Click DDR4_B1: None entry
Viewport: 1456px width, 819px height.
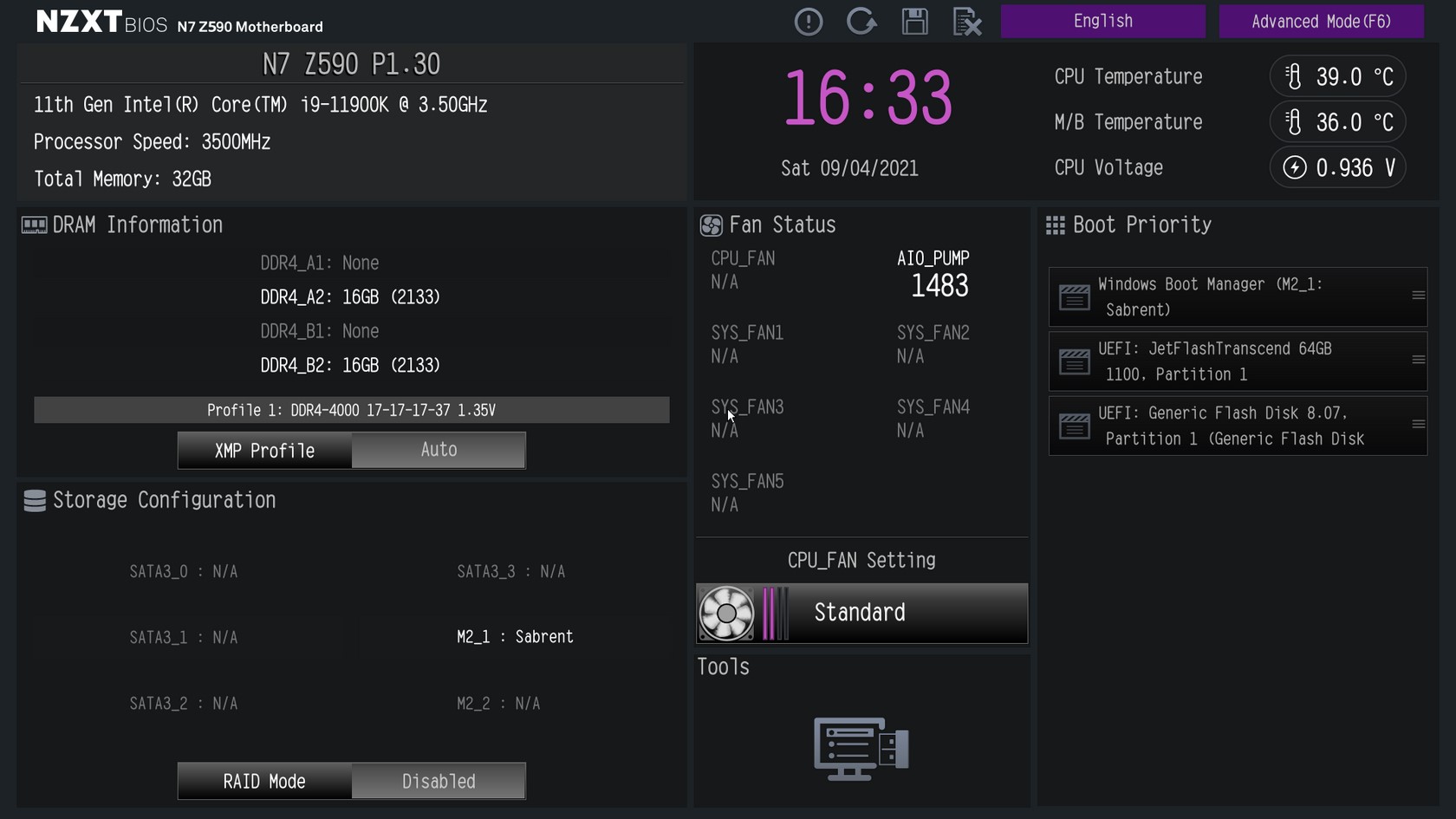pyautogui.click(x=320, y=331)
